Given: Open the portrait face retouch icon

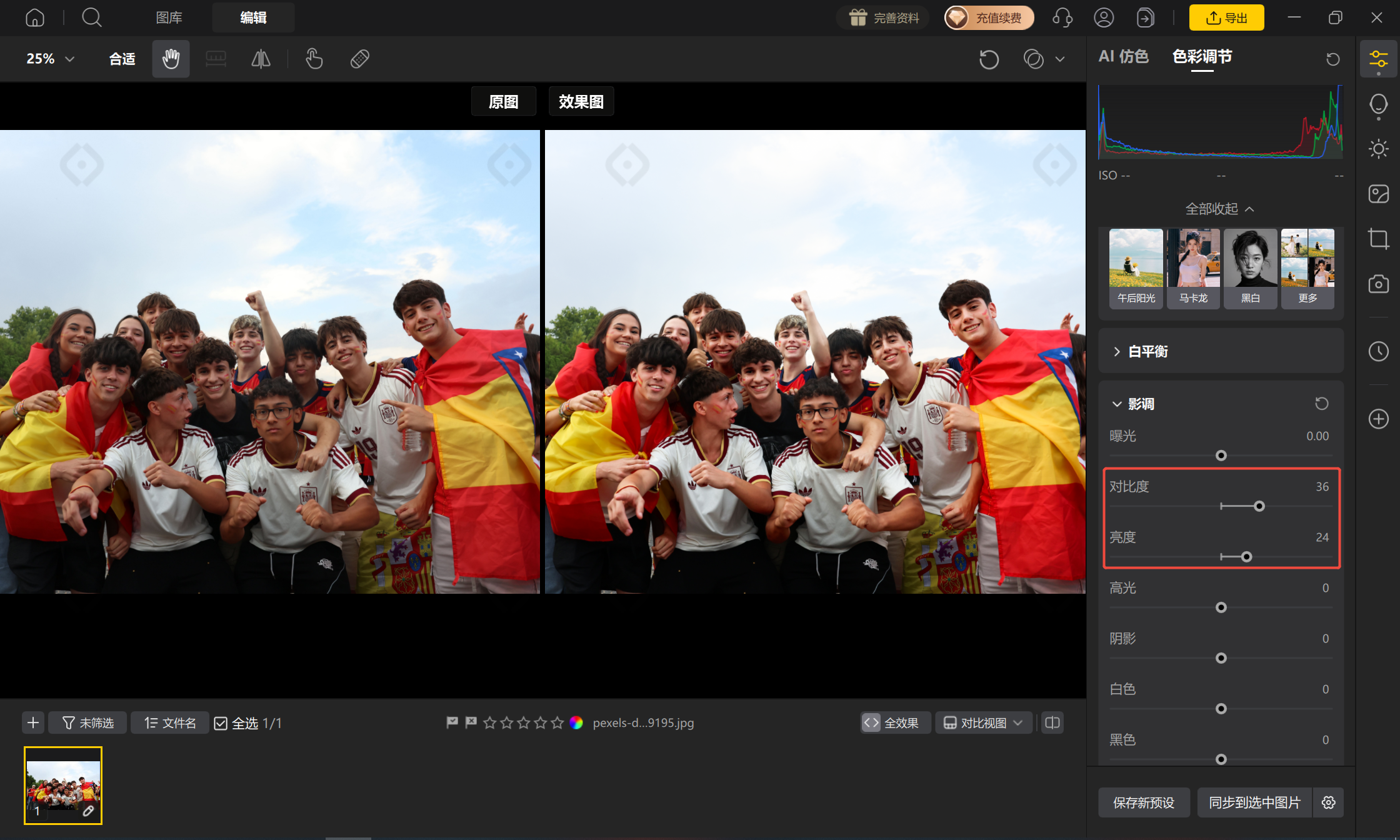Looking at the screenshot, I should tap(1378, 104).
